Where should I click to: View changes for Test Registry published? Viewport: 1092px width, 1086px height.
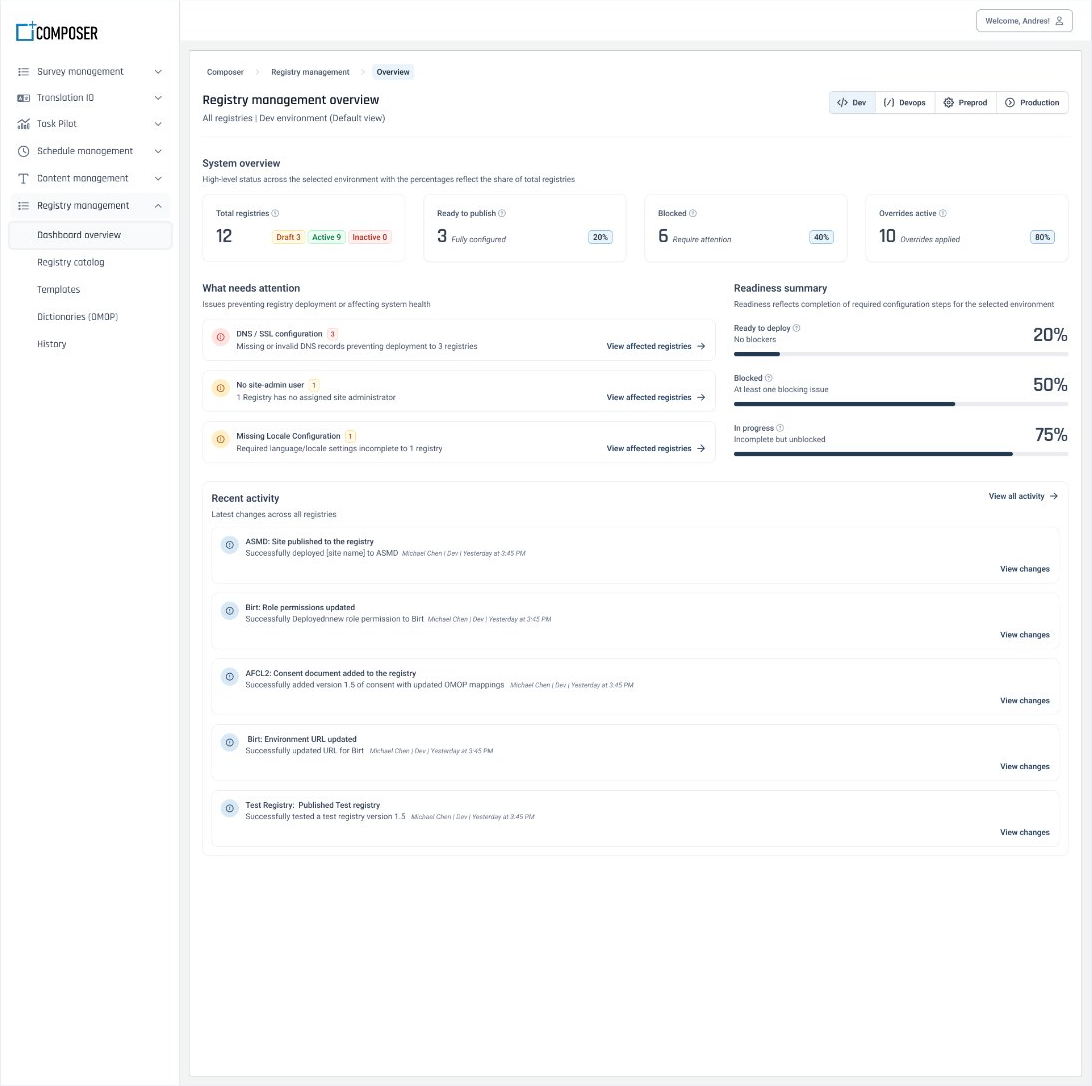(1024, 832)
